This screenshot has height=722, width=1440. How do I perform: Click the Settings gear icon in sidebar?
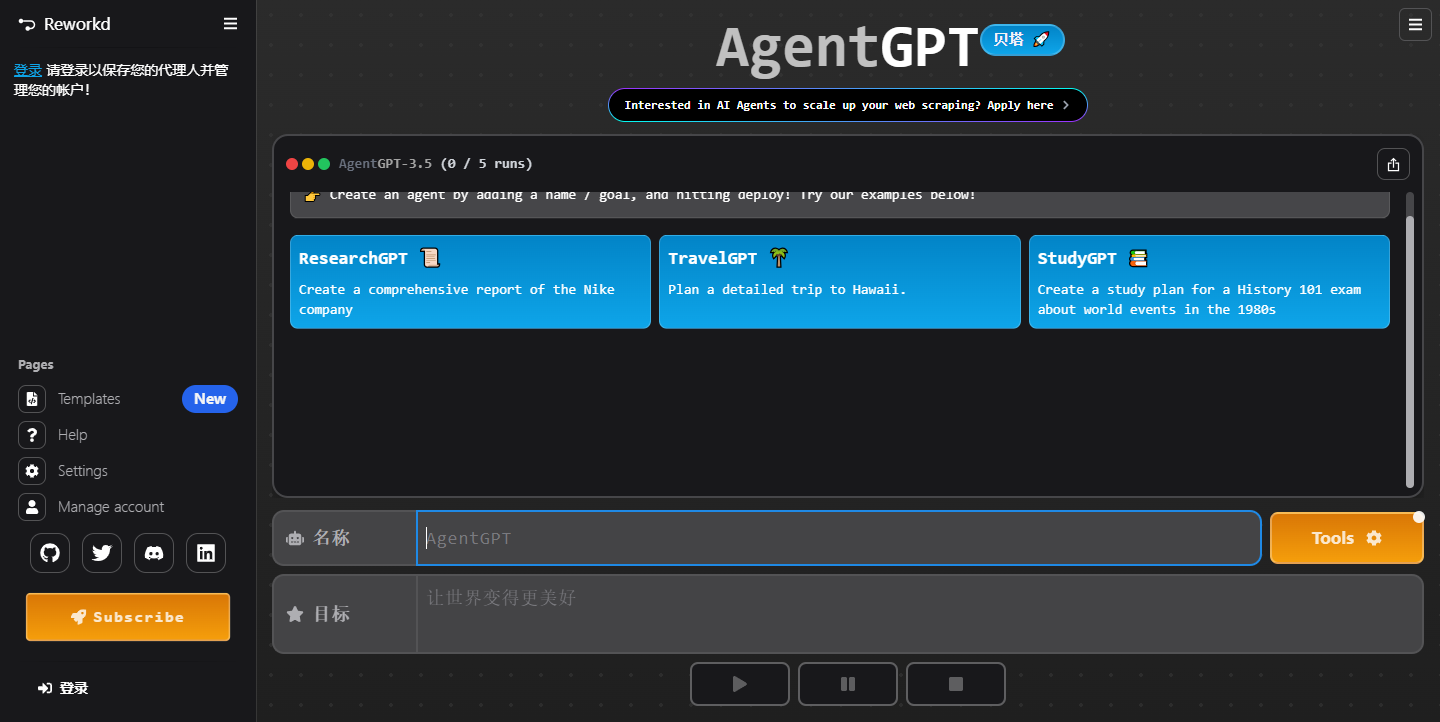[32, 471]
